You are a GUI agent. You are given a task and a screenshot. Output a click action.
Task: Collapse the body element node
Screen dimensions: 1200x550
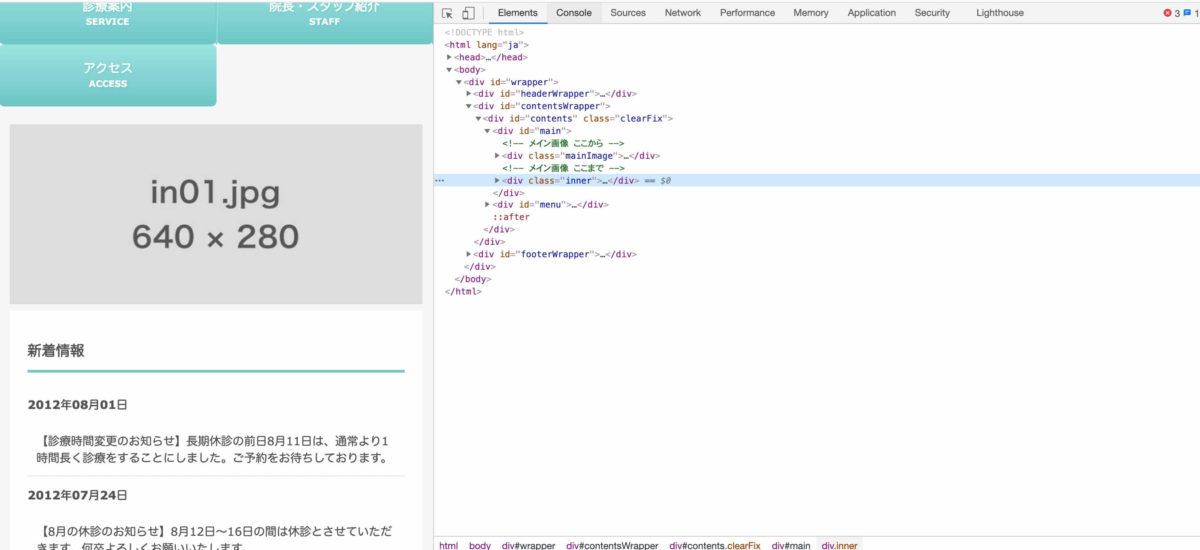450,70
